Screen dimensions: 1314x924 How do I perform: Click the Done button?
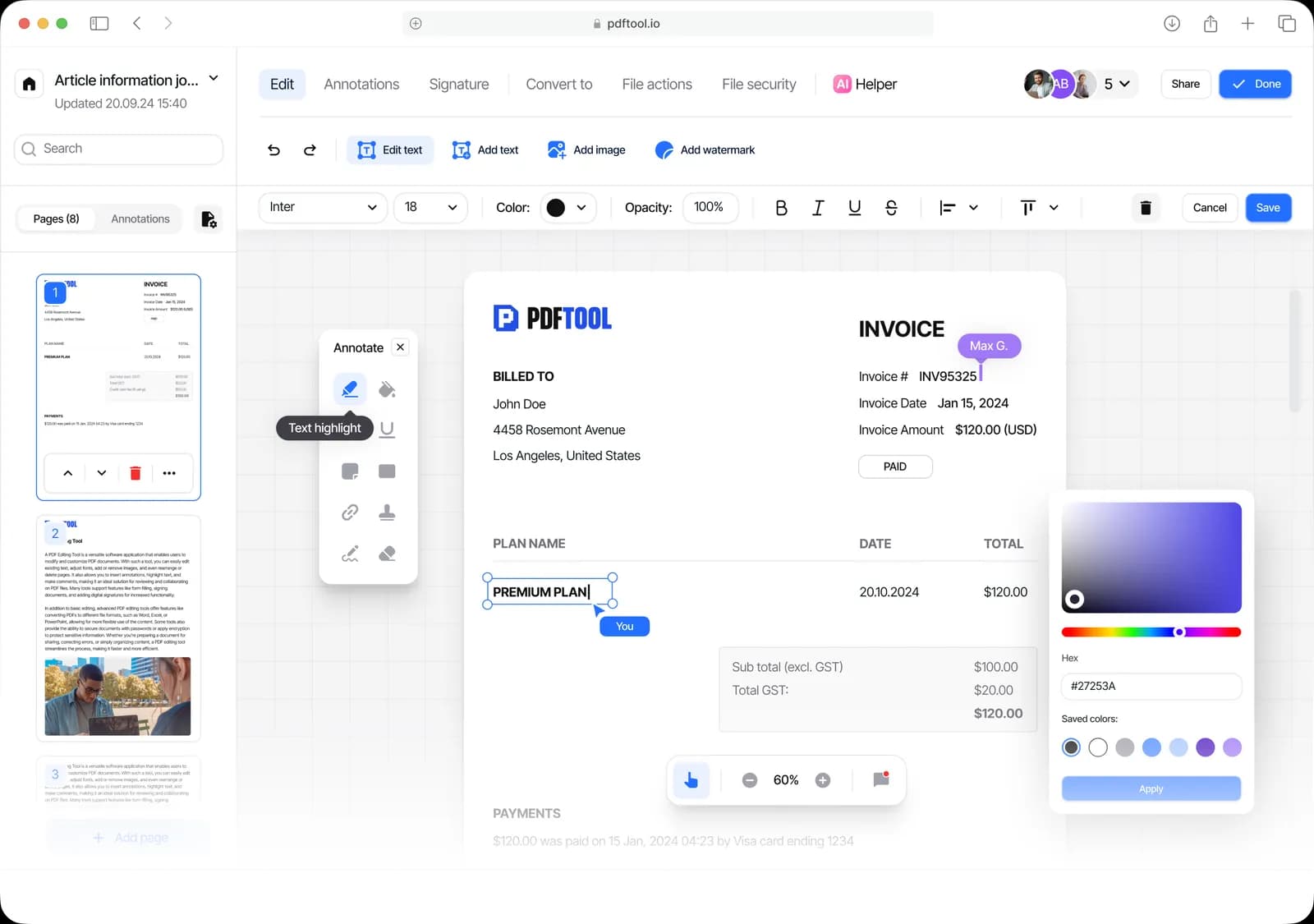1255,84
